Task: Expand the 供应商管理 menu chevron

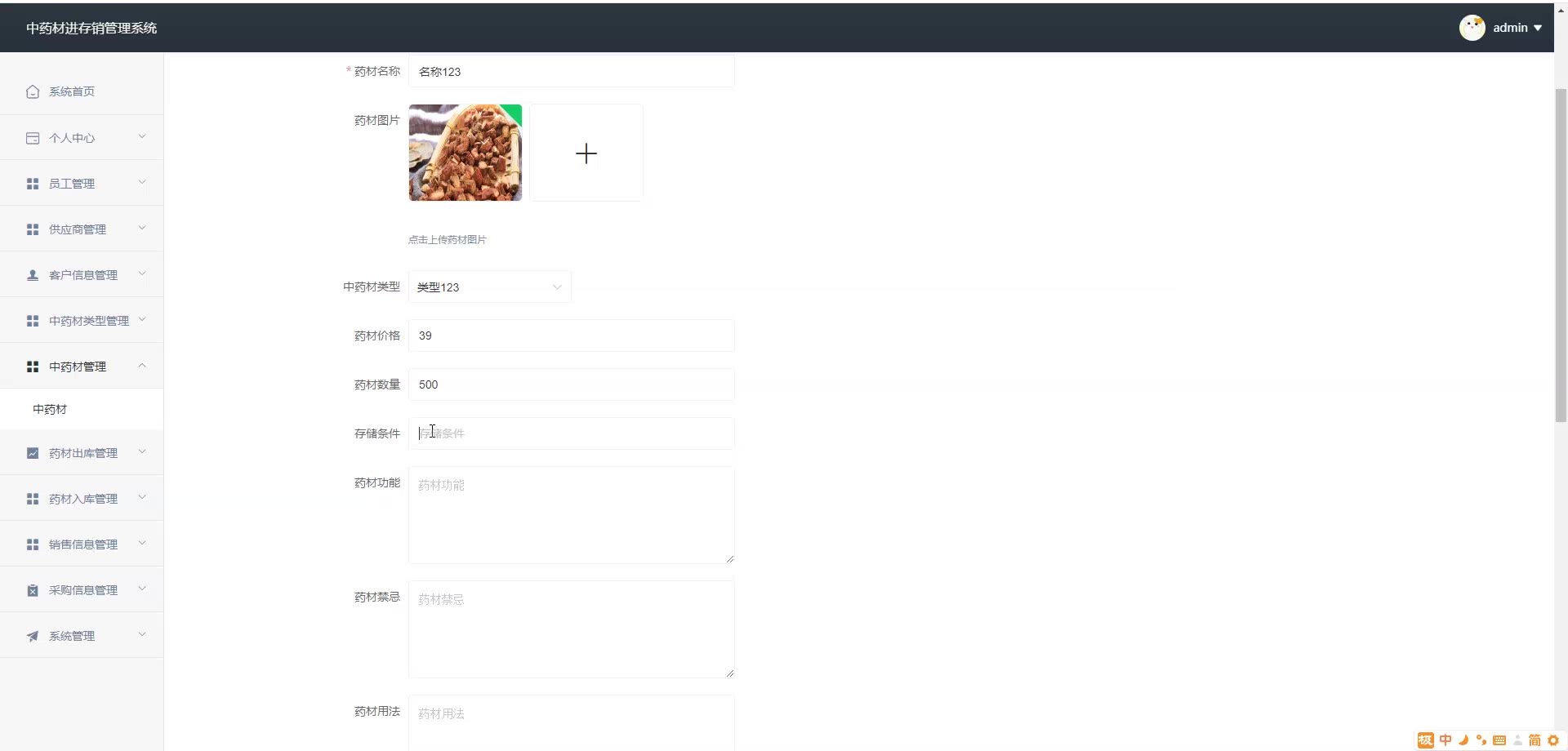Action: [x=142, y=228]
